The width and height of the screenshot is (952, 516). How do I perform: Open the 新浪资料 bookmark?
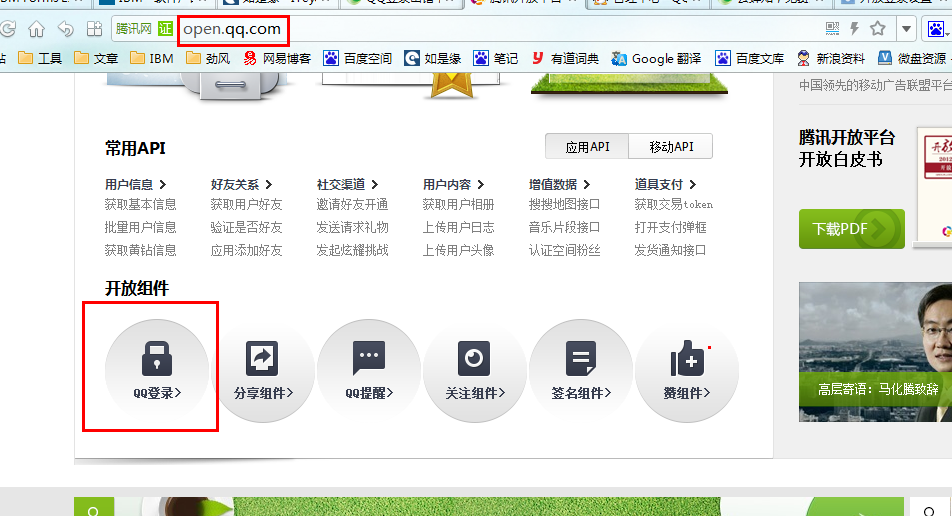pyautogui.click(x=831, y=58)
